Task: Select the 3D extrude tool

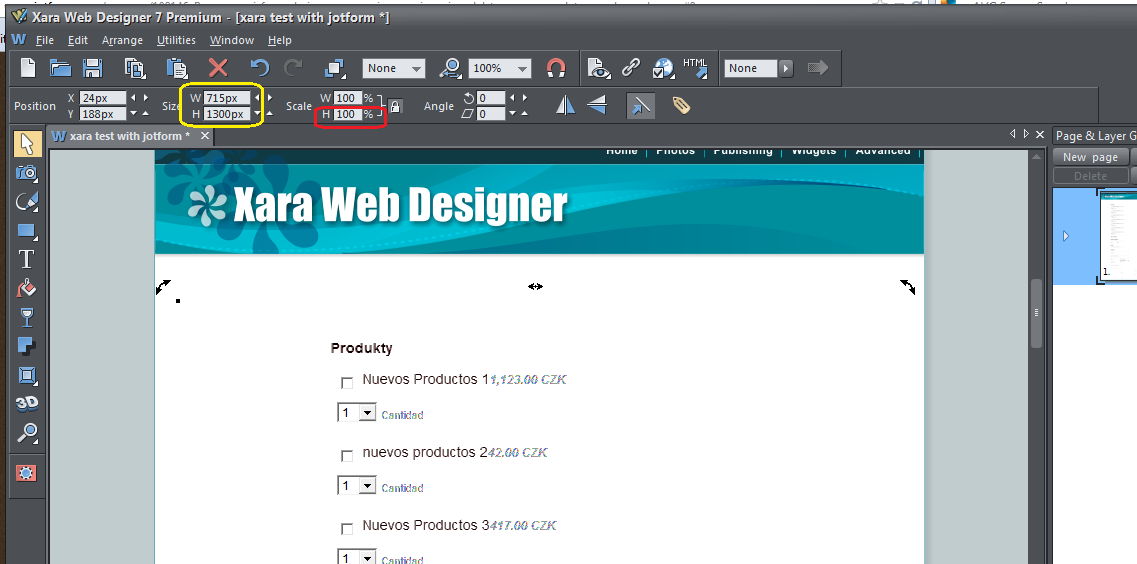Action: point(27,404)
